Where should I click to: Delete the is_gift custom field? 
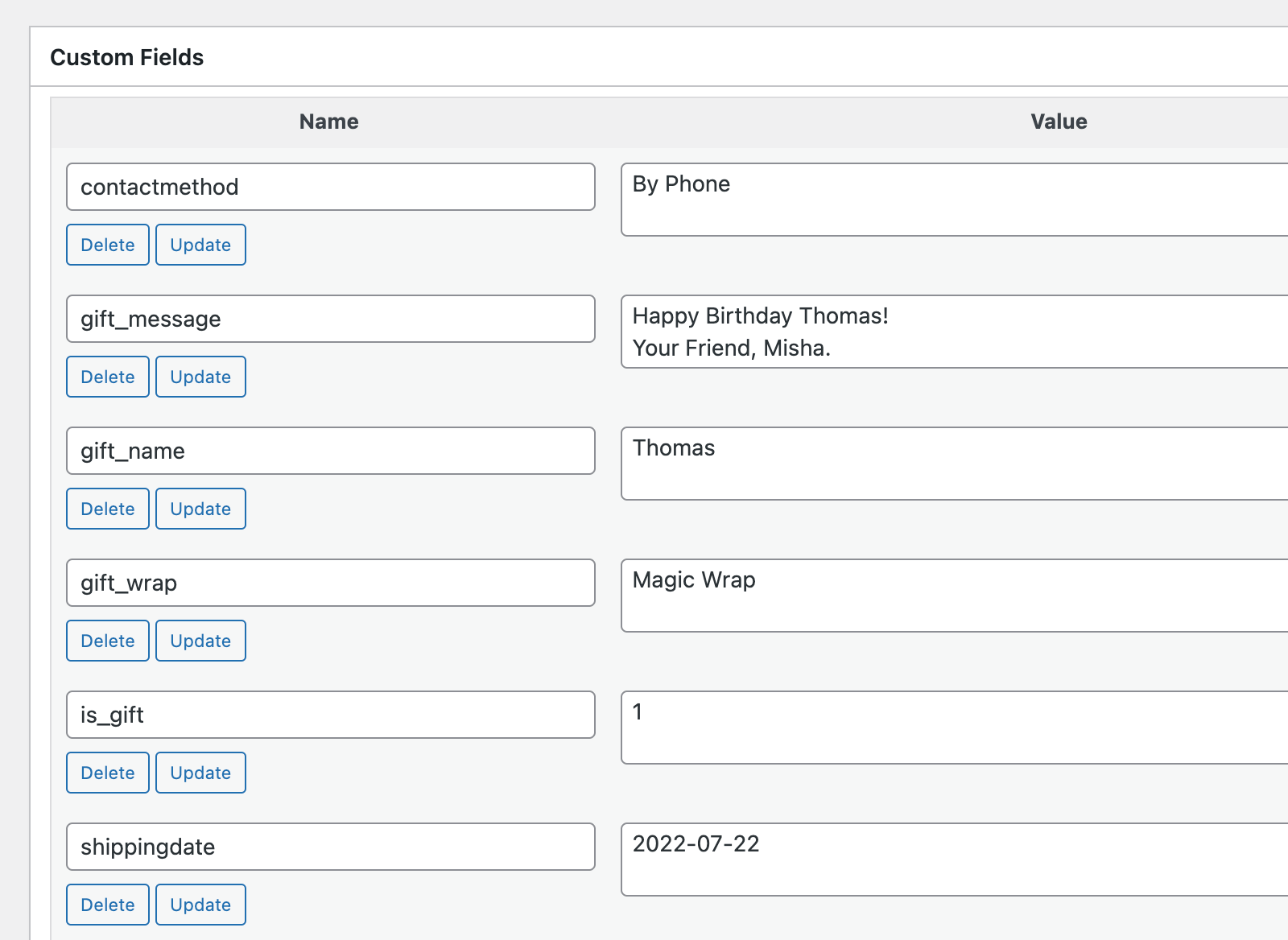[x=107, y=773]
